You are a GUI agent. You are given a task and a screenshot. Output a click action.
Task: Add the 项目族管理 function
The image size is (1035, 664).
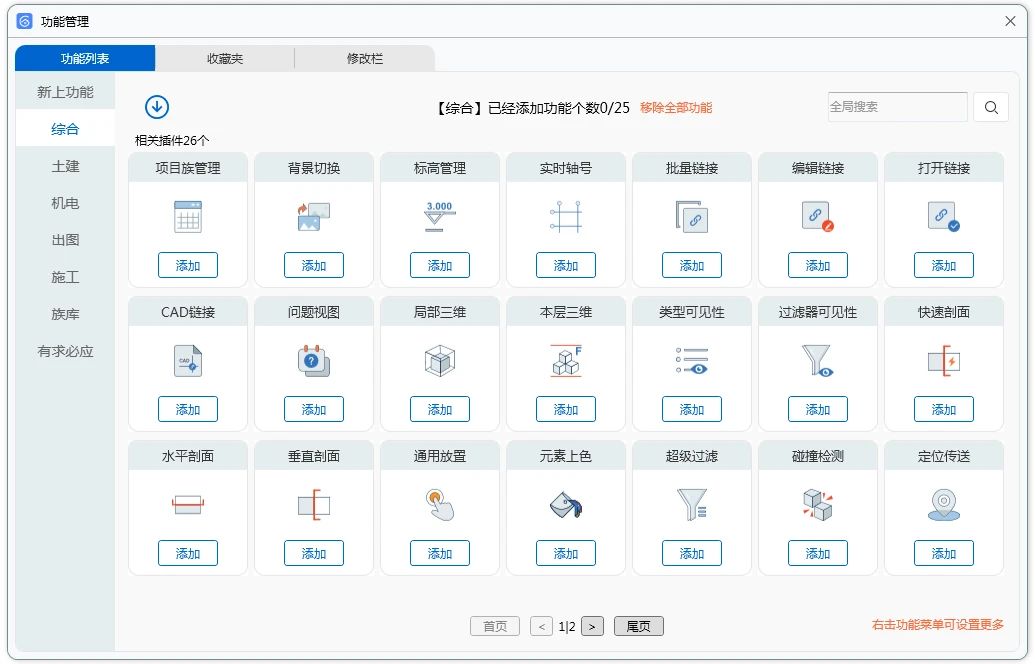[x=188, y=265]
